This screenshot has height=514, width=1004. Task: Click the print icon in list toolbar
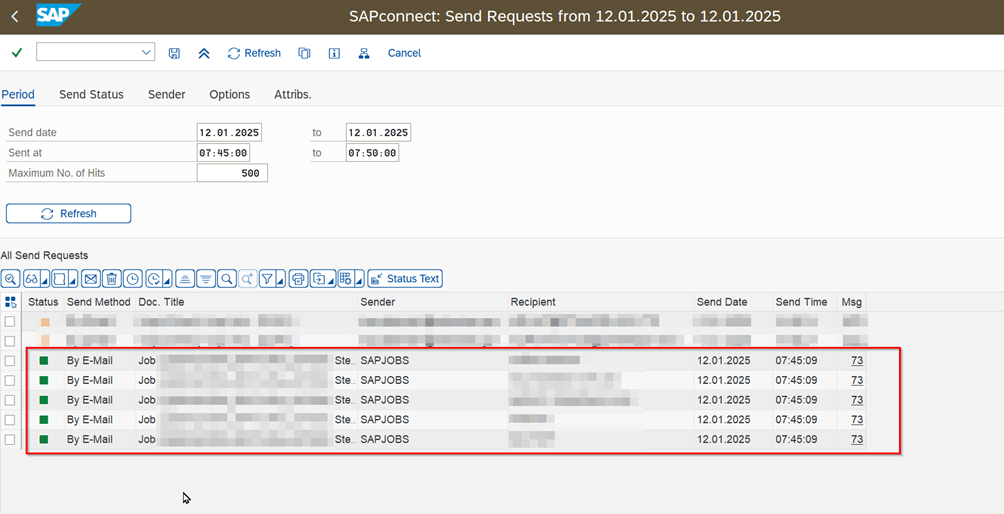pos(297,279)
